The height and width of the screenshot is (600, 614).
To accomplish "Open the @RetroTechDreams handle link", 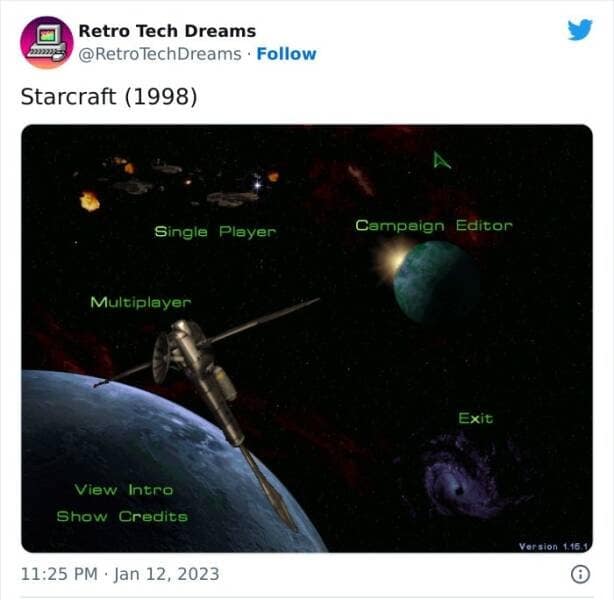I will [x=160, y=54].
